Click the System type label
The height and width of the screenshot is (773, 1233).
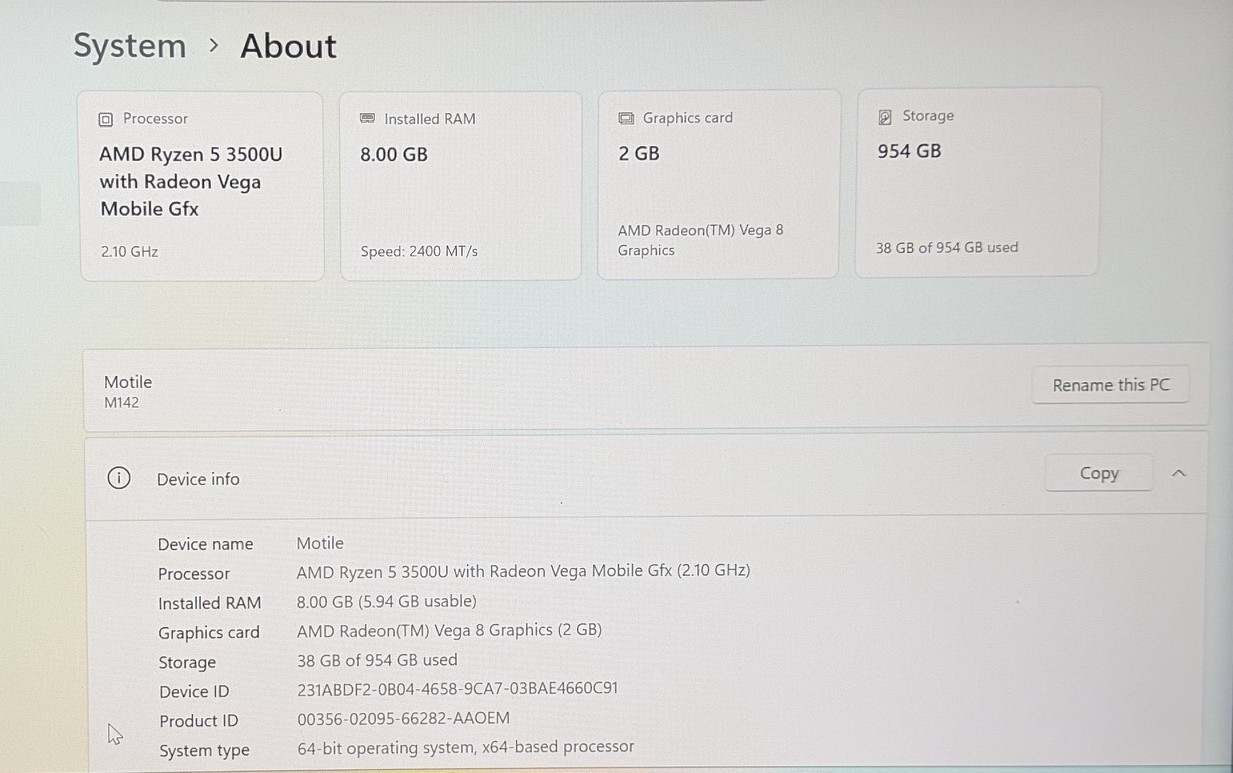click(205, 751)
